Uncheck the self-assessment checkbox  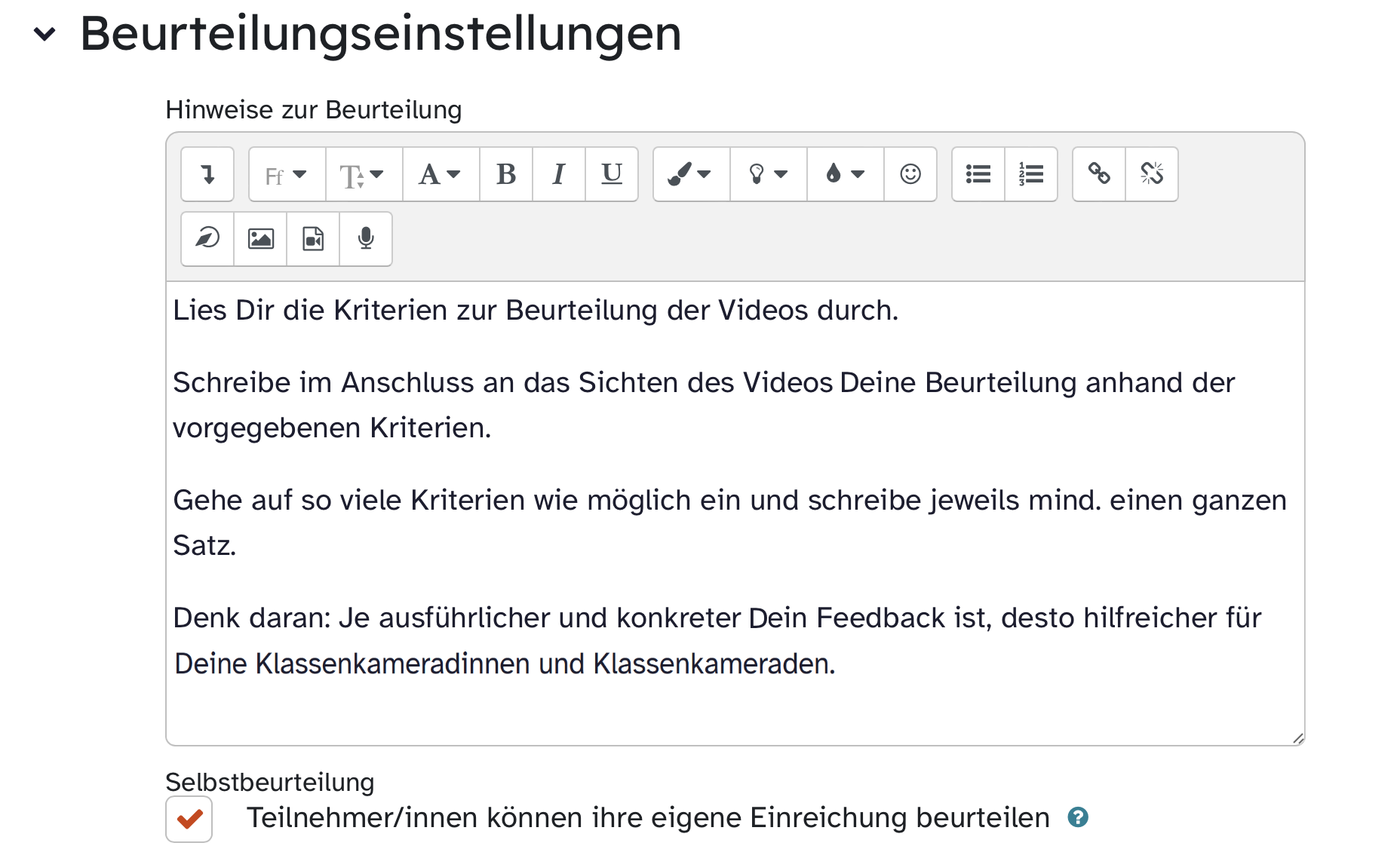point(189,819)
